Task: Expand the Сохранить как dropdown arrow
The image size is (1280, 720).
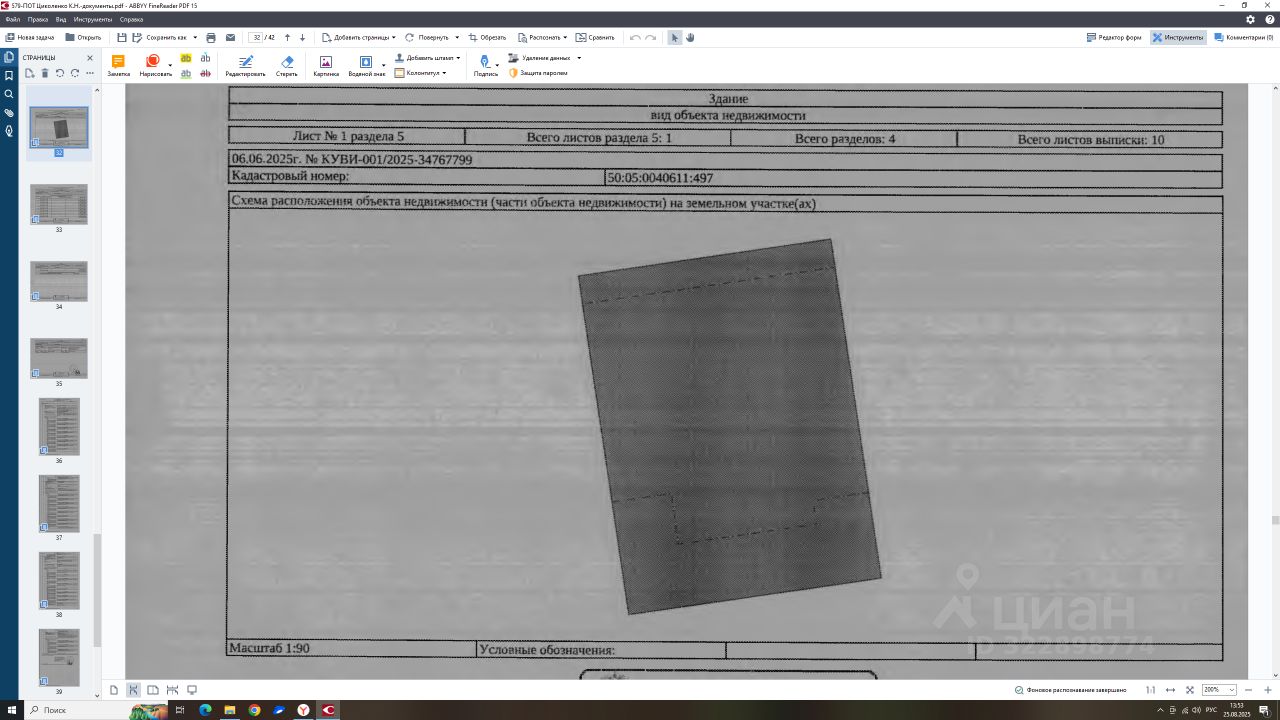Action: pos(195,37)
